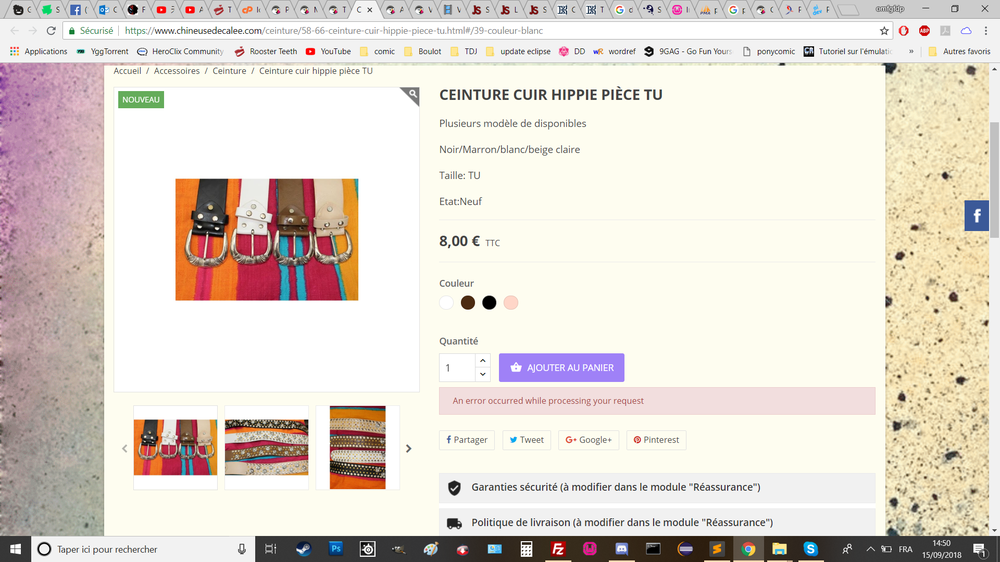The width and height of the screenshot is (1000, 562).
Task: Reload the page
Action: click(51, 31)
